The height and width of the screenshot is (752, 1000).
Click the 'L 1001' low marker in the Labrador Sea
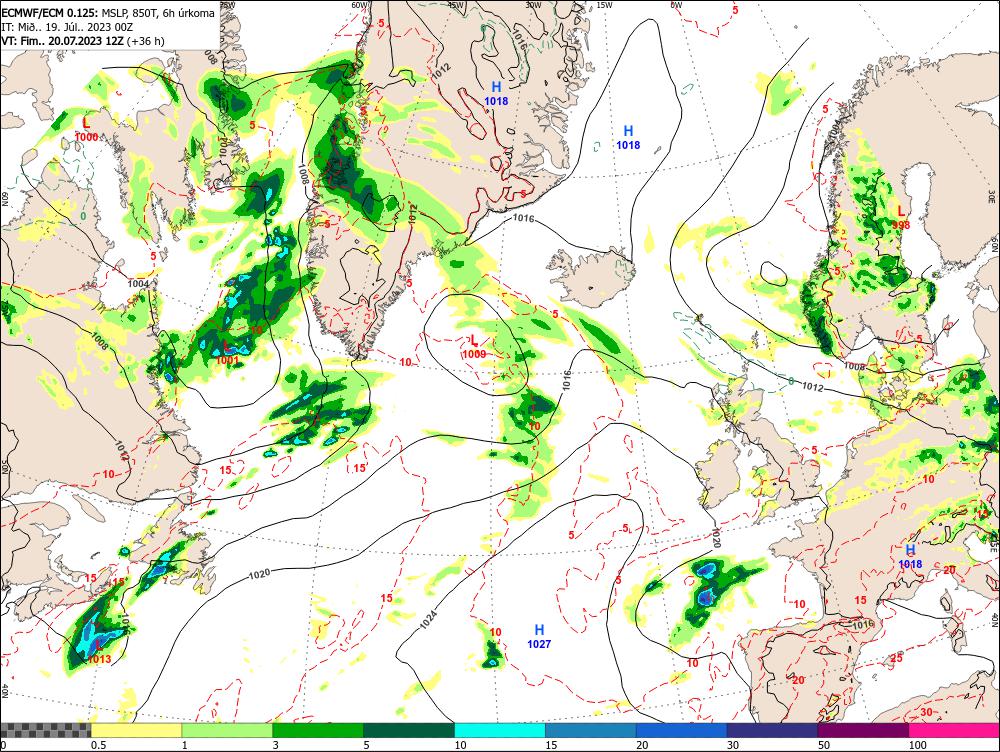227,353
